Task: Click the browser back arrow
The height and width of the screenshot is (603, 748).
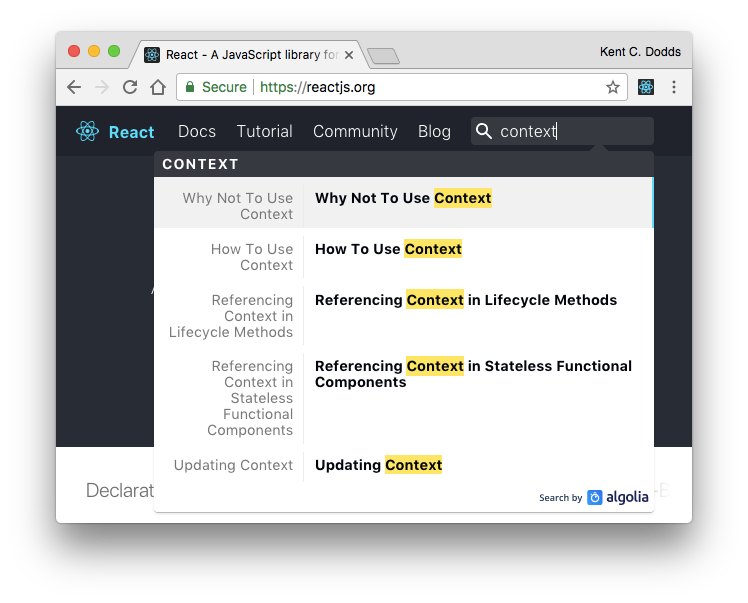Action: (74, 87)
